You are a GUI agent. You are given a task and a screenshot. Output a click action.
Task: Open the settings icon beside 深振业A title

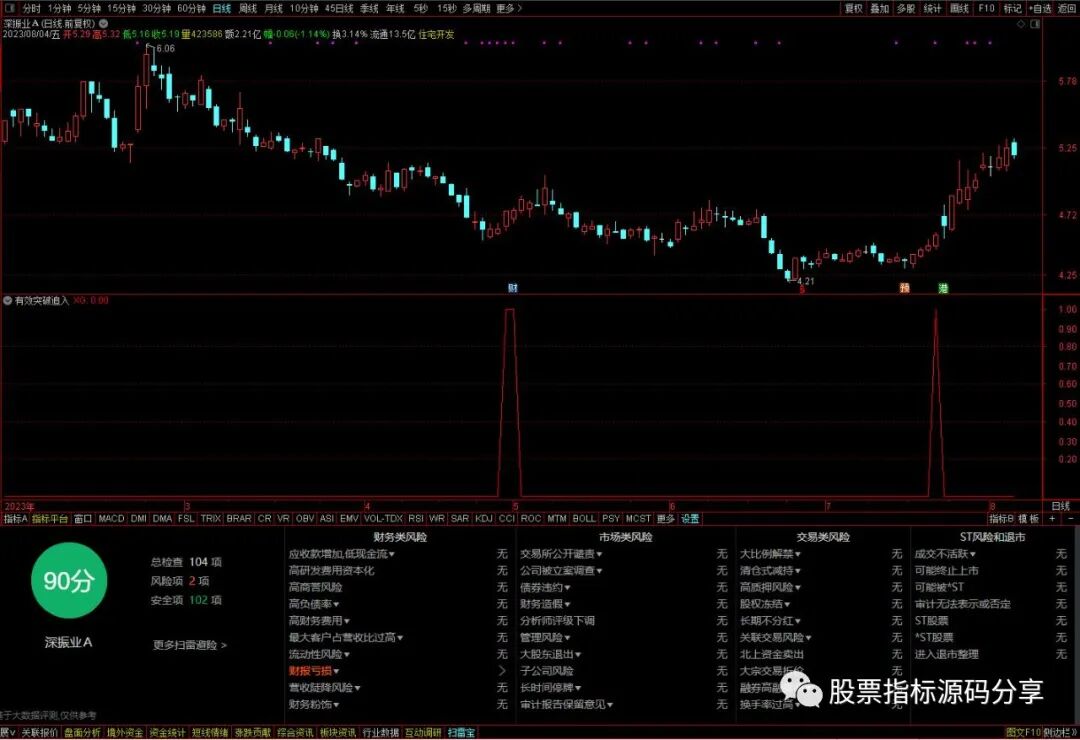(x=103, y=23)
